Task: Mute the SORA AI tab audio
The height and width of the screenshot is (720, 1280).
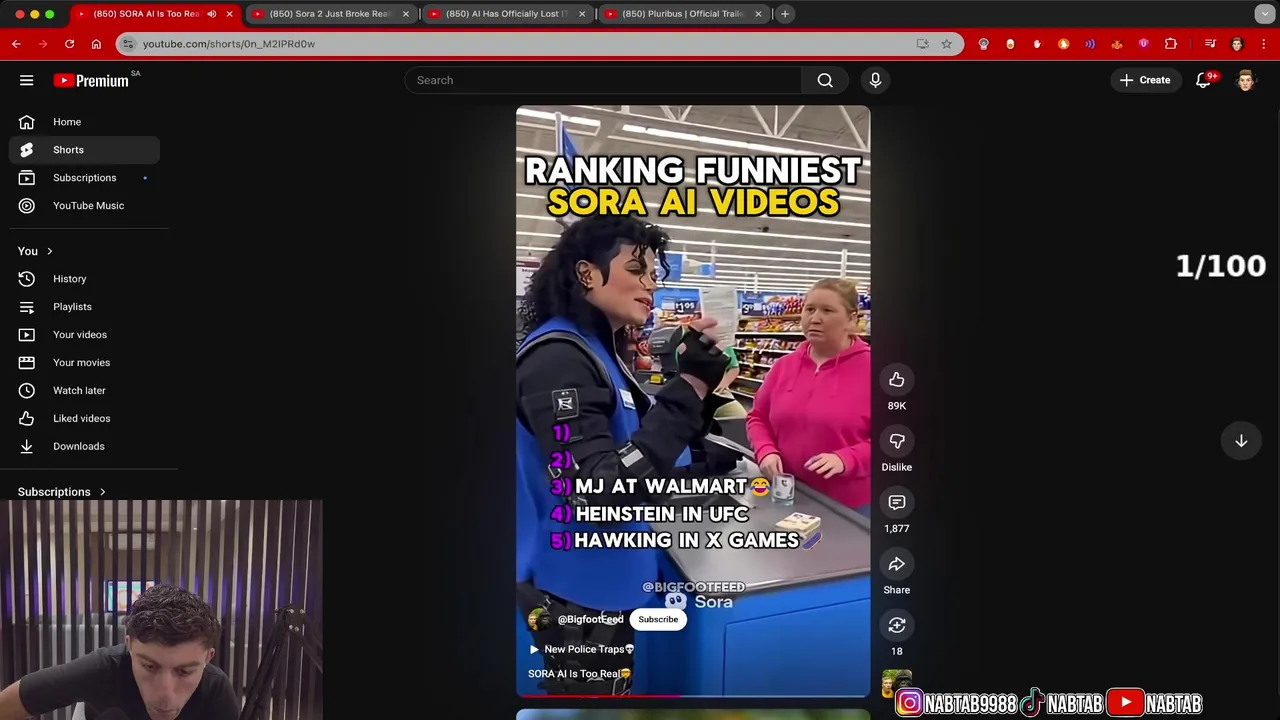Action: 211,14
